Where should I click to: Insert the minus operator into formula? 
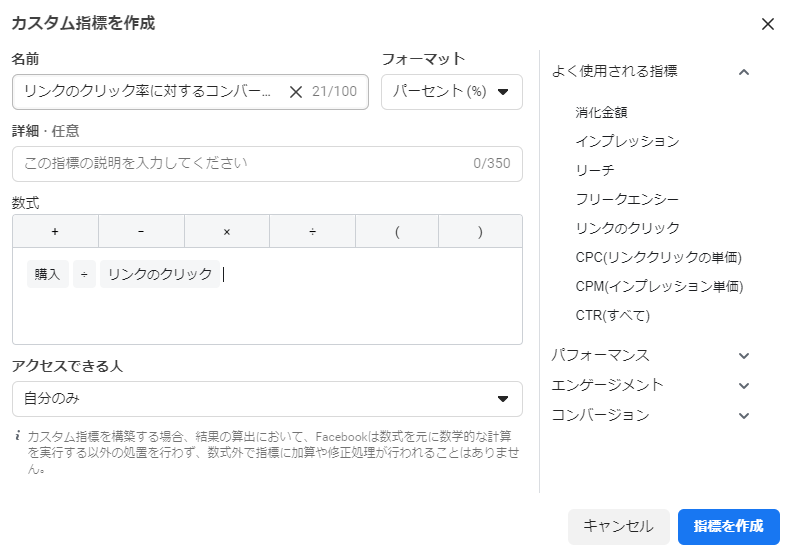click(141, 231)
